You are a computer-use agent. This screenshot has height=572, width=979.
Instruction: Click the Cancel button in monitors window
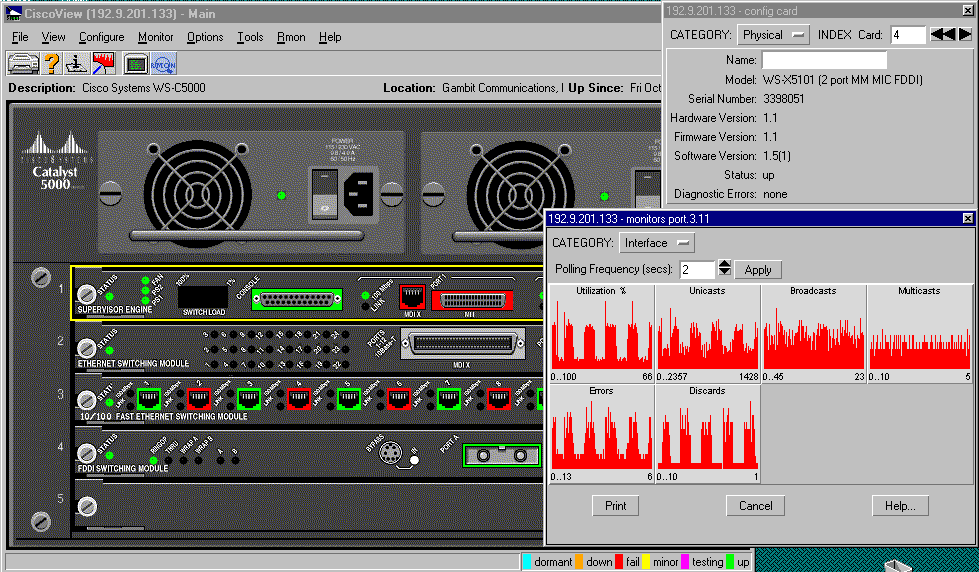pyautogui.click(x=755, y=506)
